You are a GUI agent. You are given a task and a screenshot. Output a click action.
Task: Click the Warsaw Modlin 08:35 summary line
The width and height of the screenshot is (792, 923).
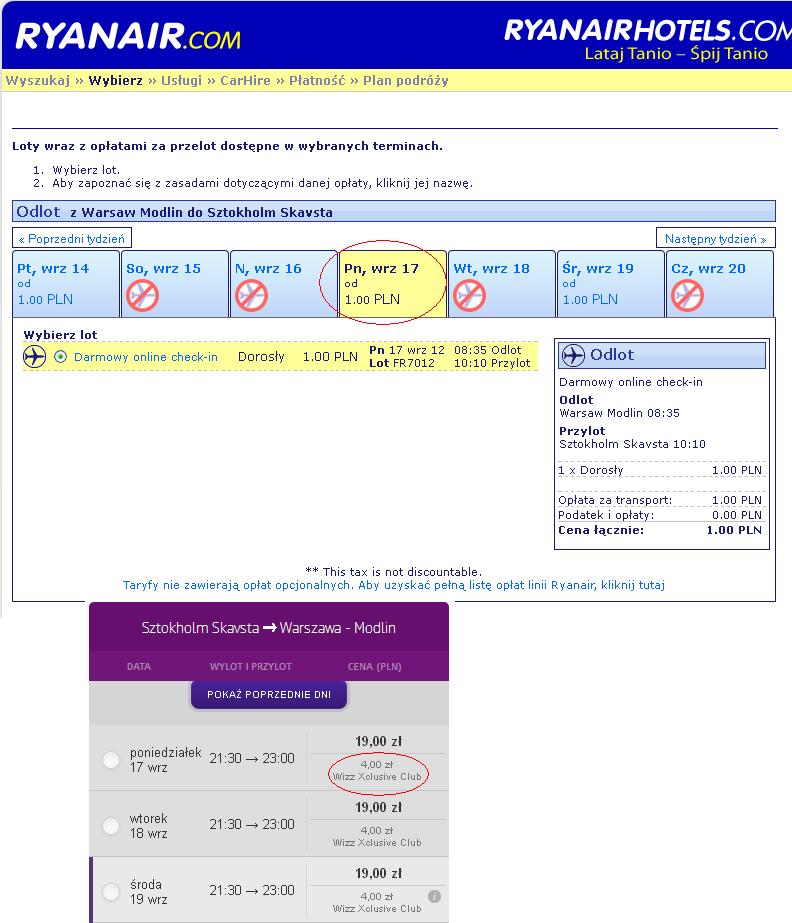pyautogui.click(x=619, y=413)
